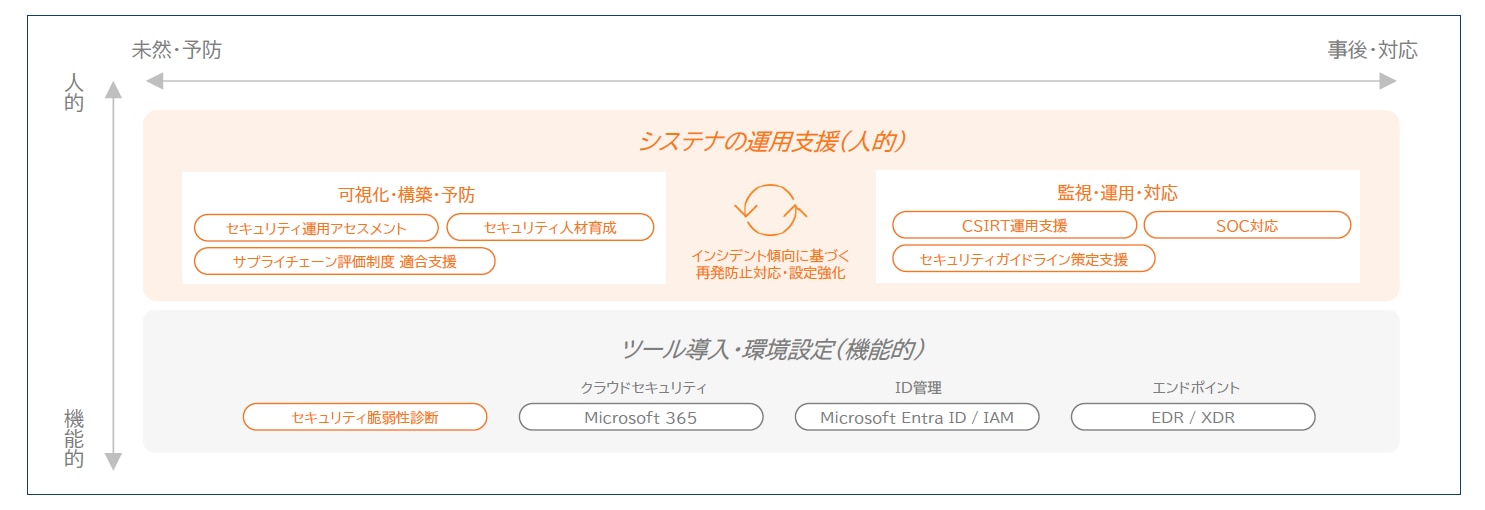Select the Microsoft 365 pill
The height and width of the screenshot is (510, 1485).
tap(641, 417)
